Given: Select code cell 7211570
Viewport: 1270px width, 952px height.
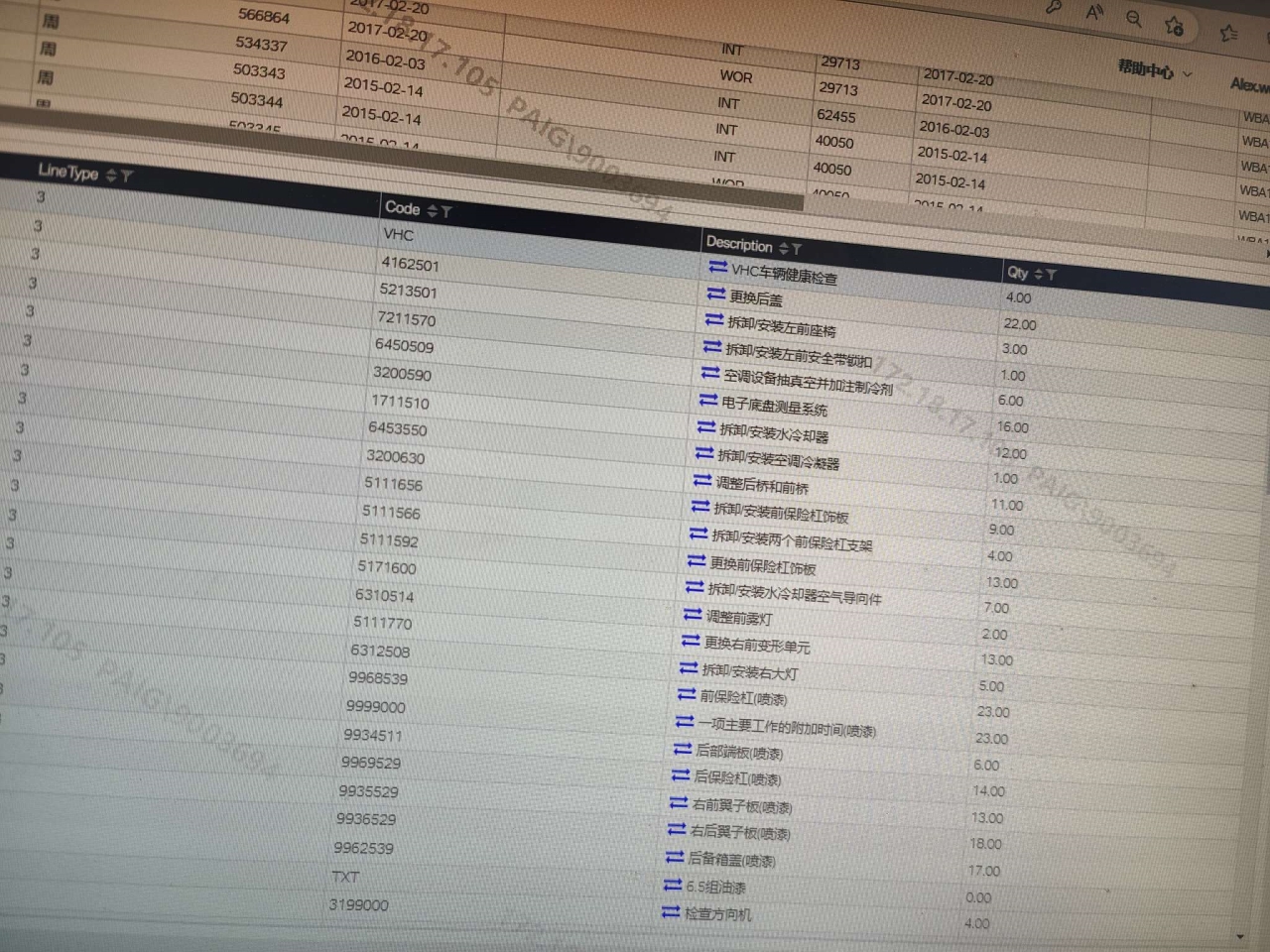Looking at the screenshot, I should [x=406, y=318].
